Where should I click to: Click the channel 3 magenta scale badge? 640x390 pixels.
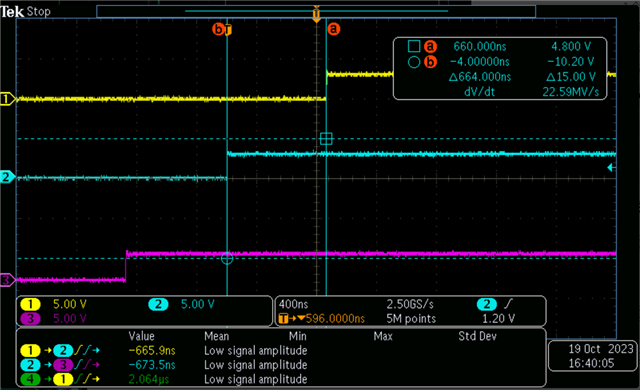pos(30,318)
